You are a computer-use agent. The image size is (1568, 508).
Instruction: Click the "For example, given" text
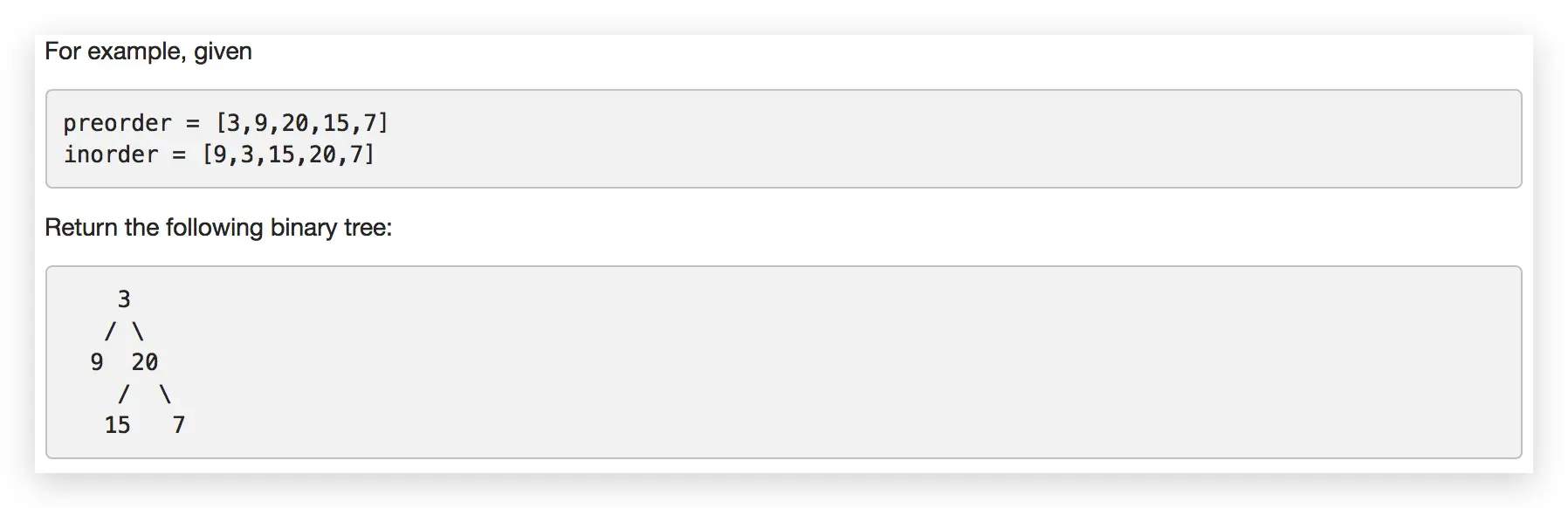[148, 51]
